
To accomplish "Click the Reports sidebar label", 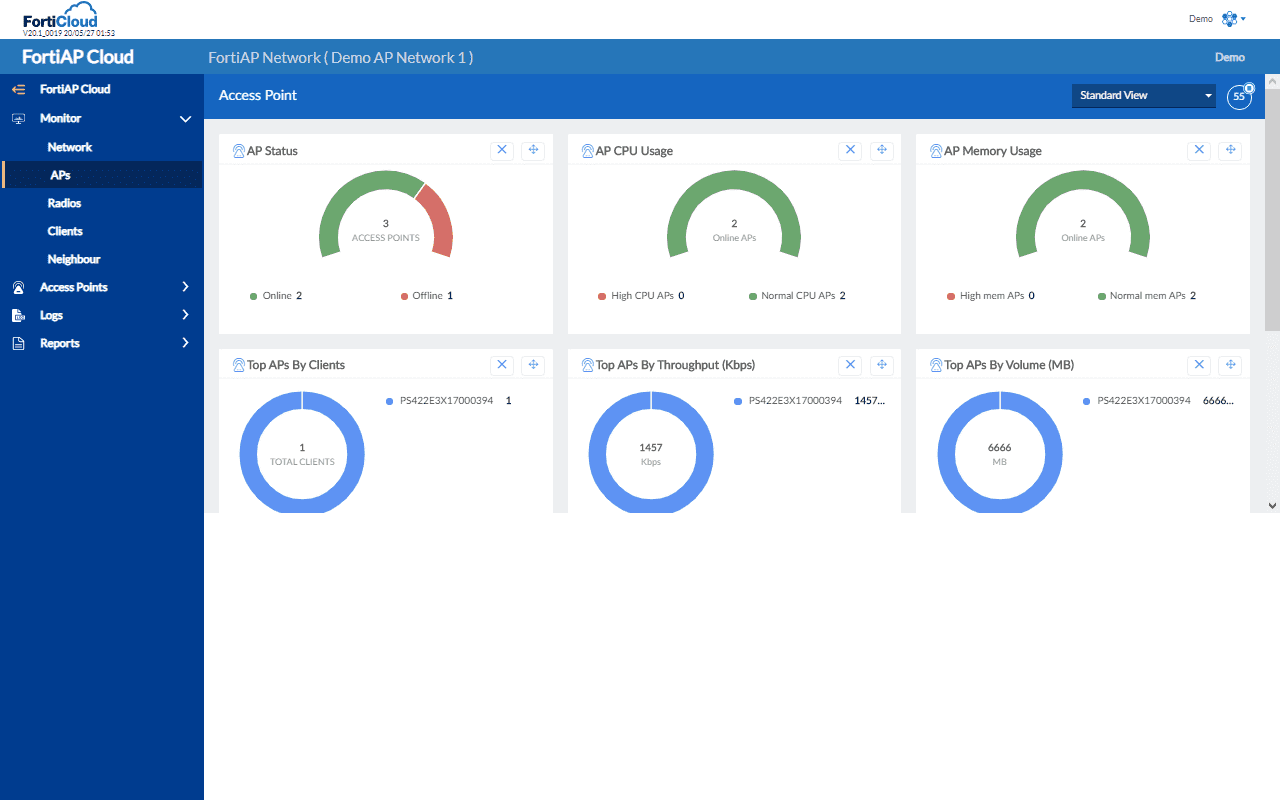I will click(x=60, y=343).
